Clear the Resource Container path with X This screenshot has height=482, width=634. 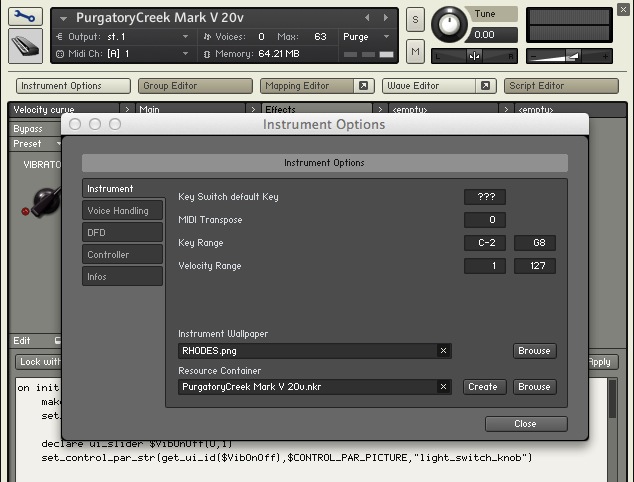(443, 387)
